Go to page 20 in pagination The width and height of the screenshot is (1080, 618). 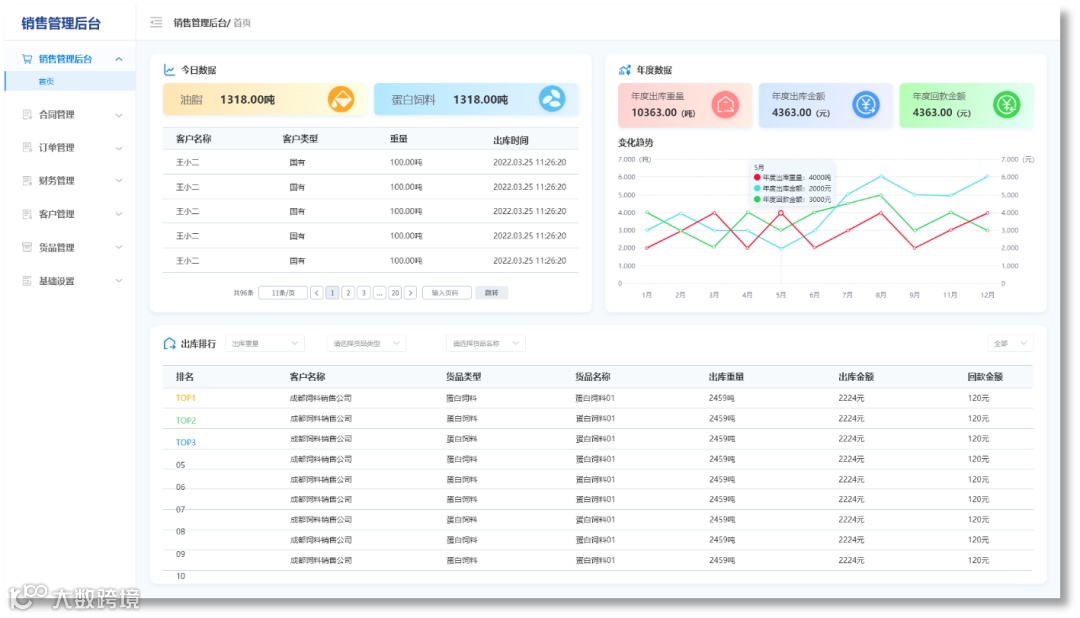point(395,293)
